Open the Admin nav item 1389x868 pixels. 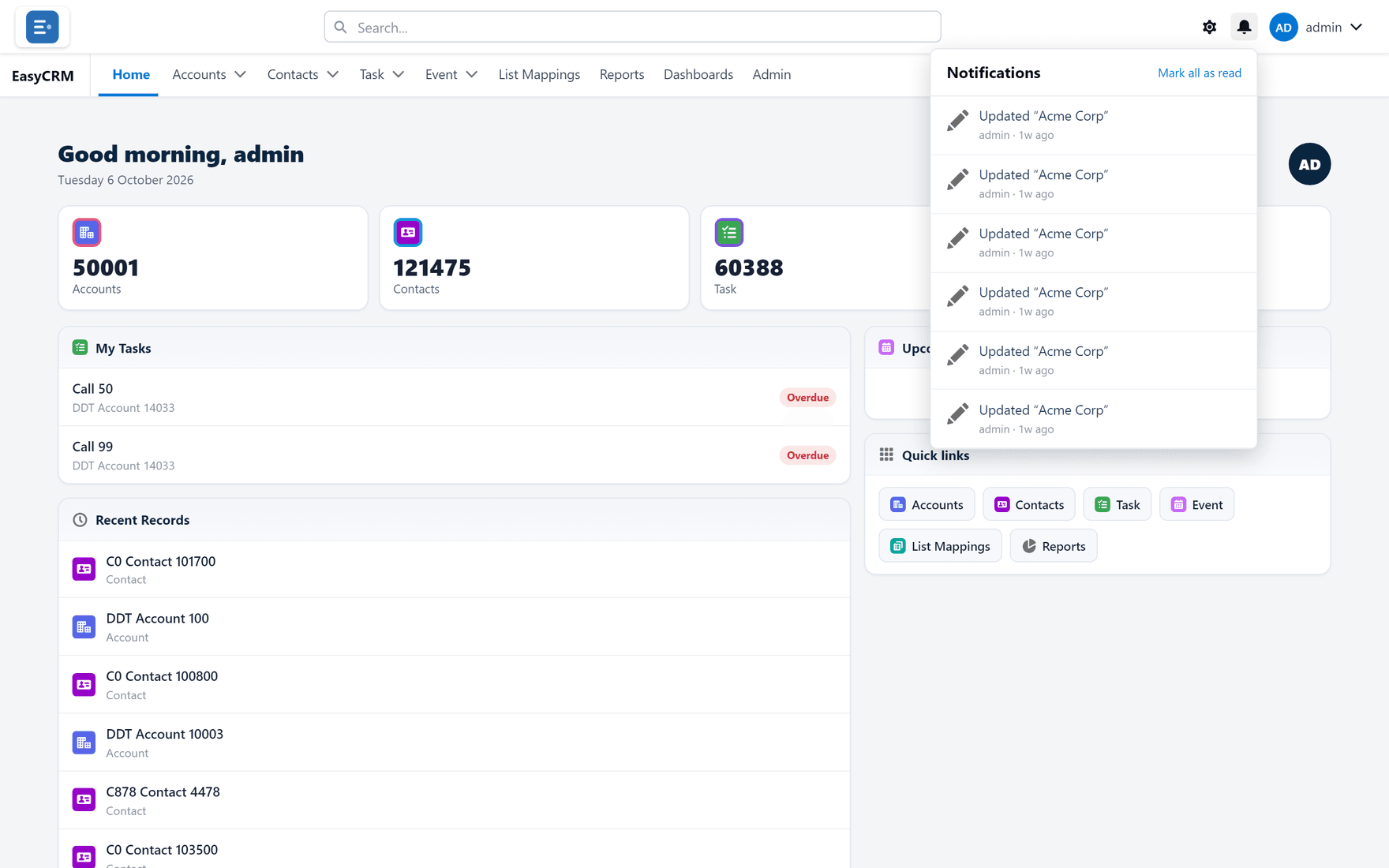point(772,74)
